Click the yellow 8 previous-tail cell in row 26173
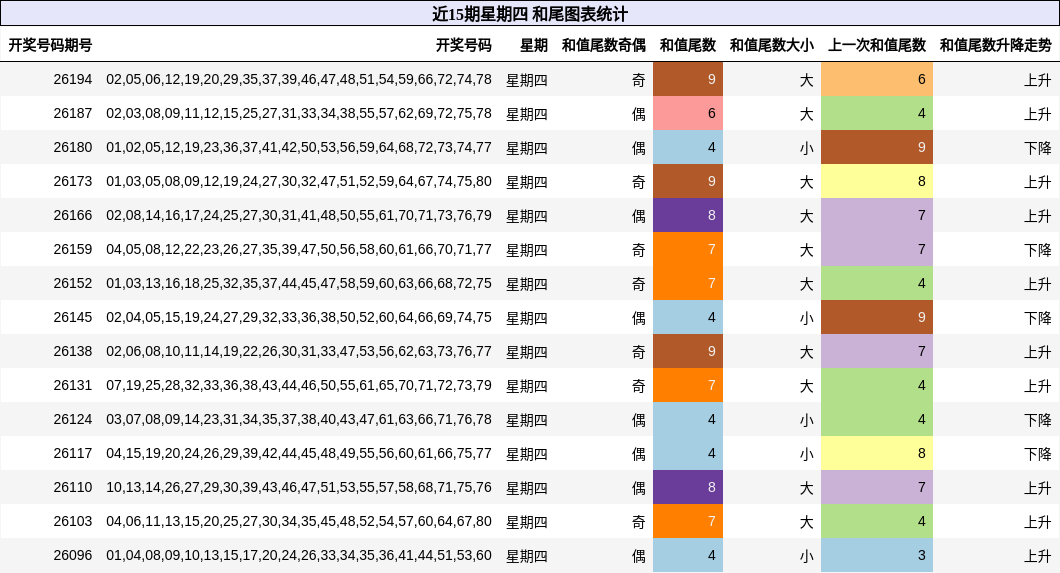The height and width of the screenshot is (573, 1060). pyautogui.click(x=877, y=181)
